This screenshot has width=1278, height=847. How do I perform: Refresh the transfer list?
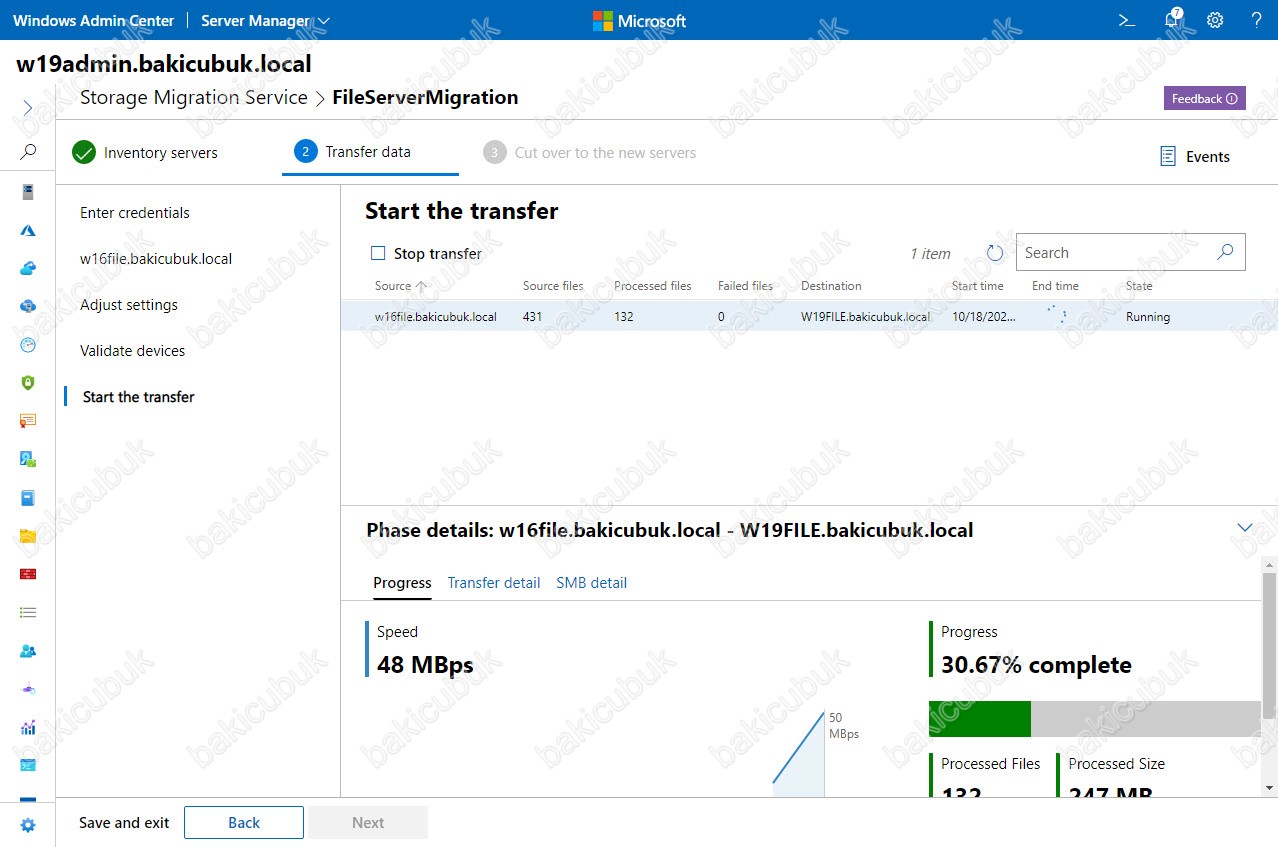pyautogui.click(x=994, y=253)
